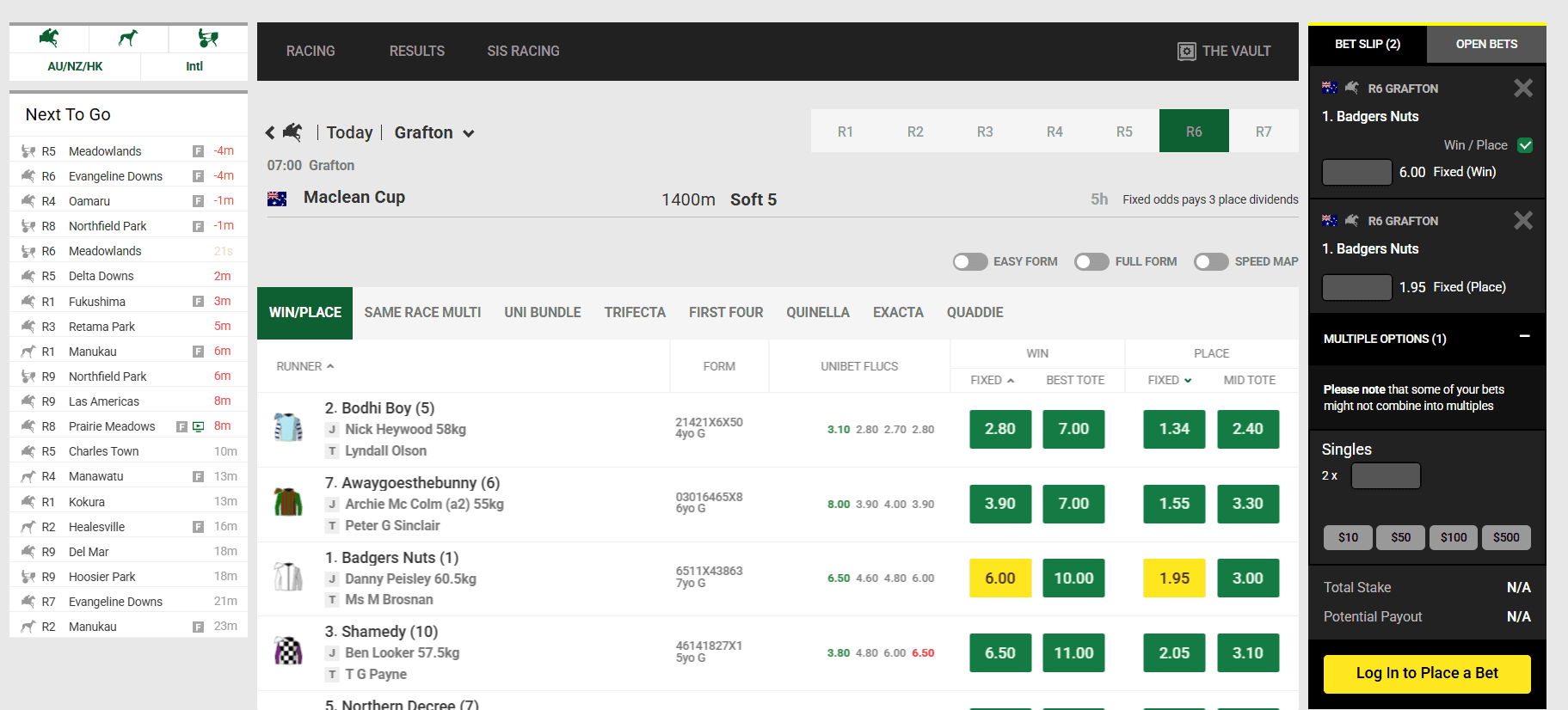Select race R7 tab
The width and height of the screenshot is (1568, 710).
(1264, 132)
